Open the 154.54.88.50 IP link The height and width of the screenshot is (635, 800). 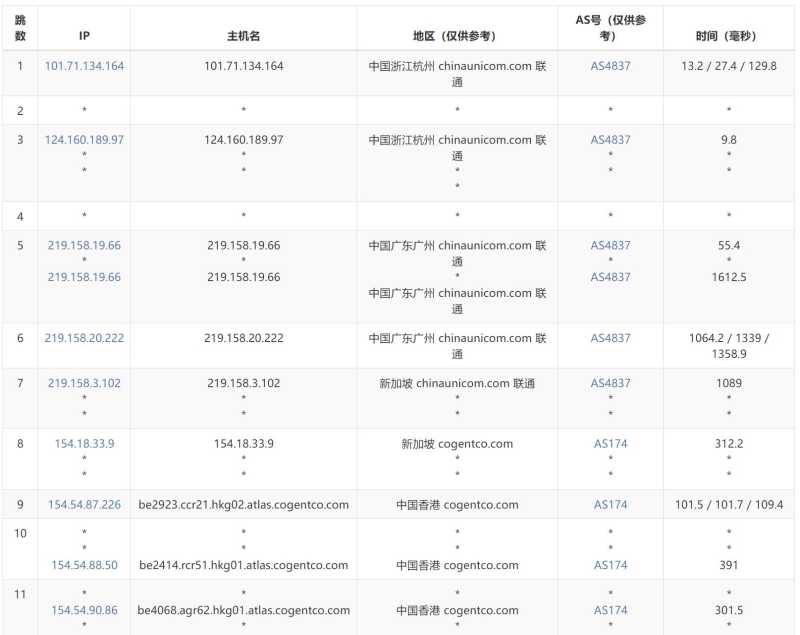click(84, 565)
